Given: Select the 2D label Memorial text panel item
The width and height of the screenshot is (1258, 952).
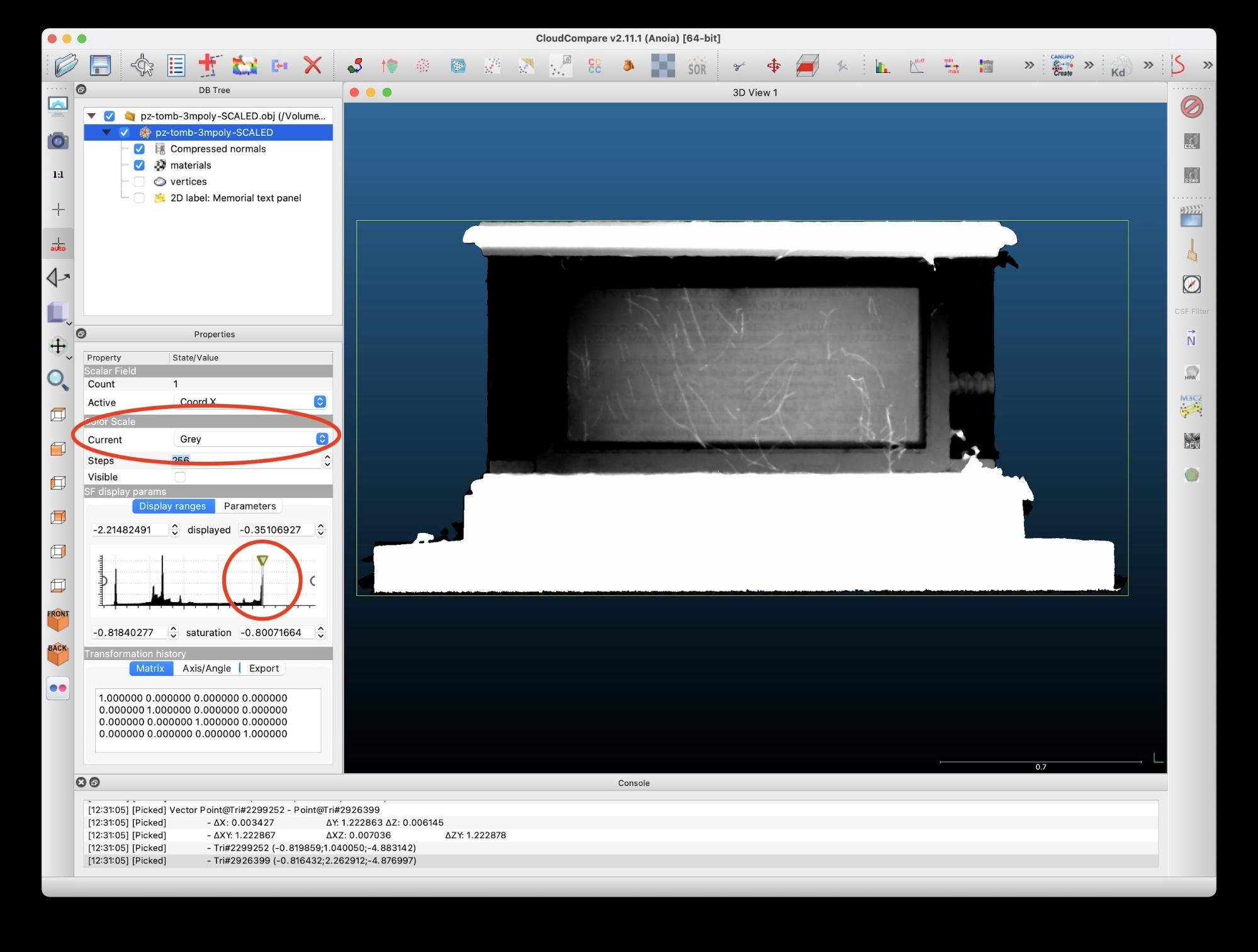Looking at the screenshot, I should click(x=235, y=198).
